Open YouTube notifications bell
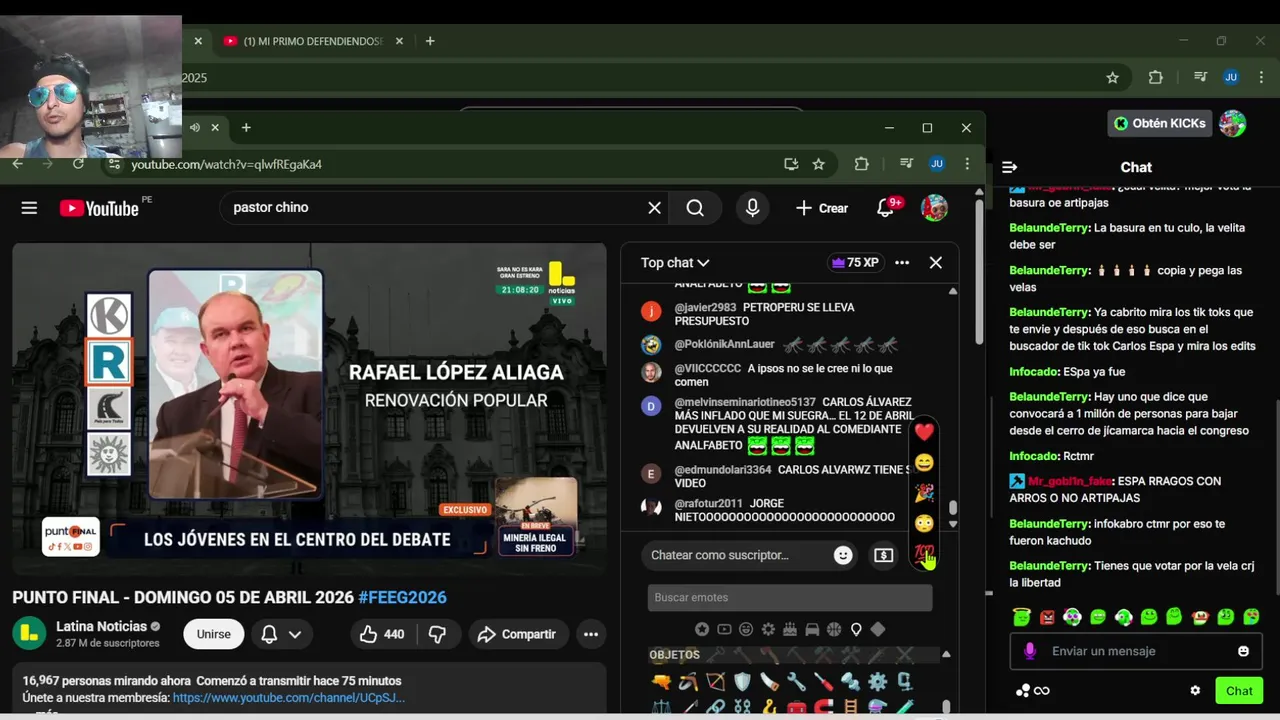The image size is (1280, 720). coord(886,208)
